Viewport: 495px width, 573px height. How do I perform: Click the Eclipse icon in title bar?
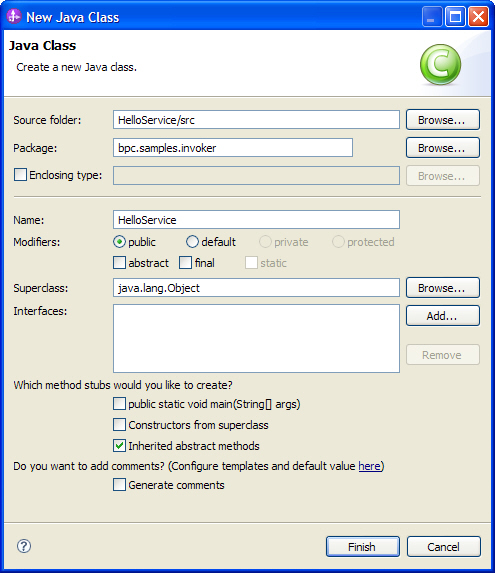coord(14,16)
